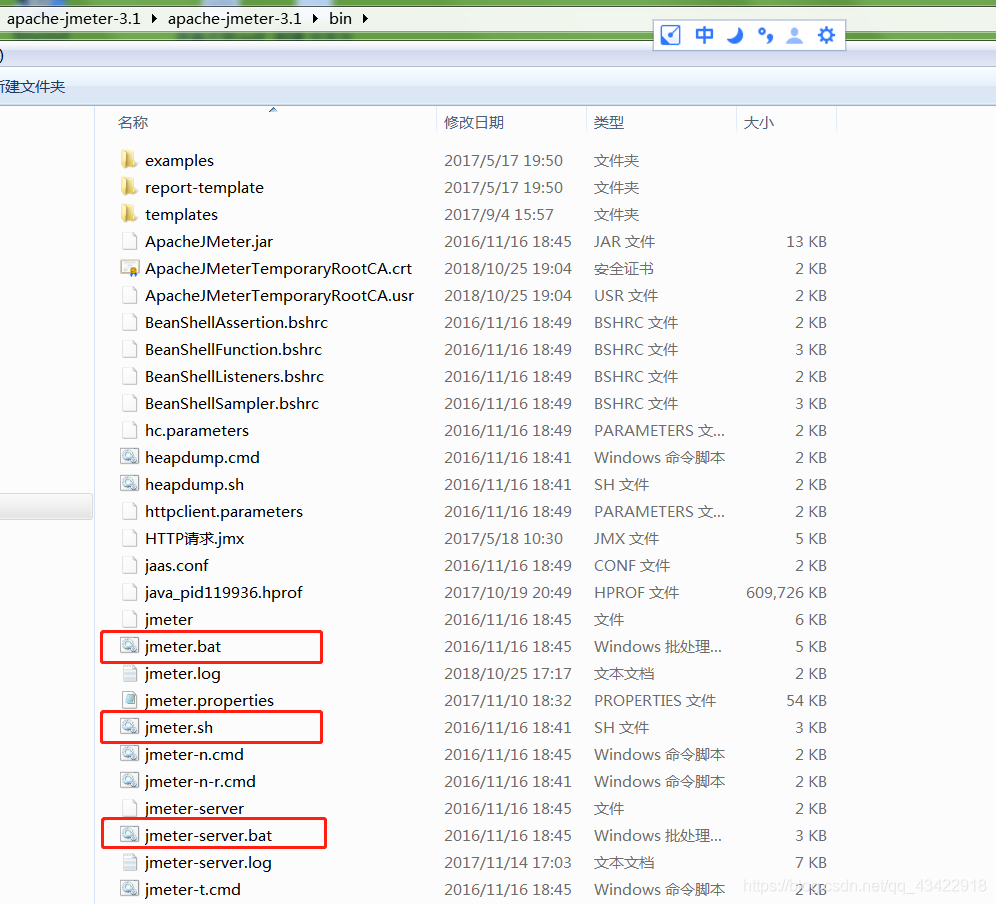Click the report-template folder icon
Image resolution: width=996 pixels, height=904 pixels.
coord(129,187)
